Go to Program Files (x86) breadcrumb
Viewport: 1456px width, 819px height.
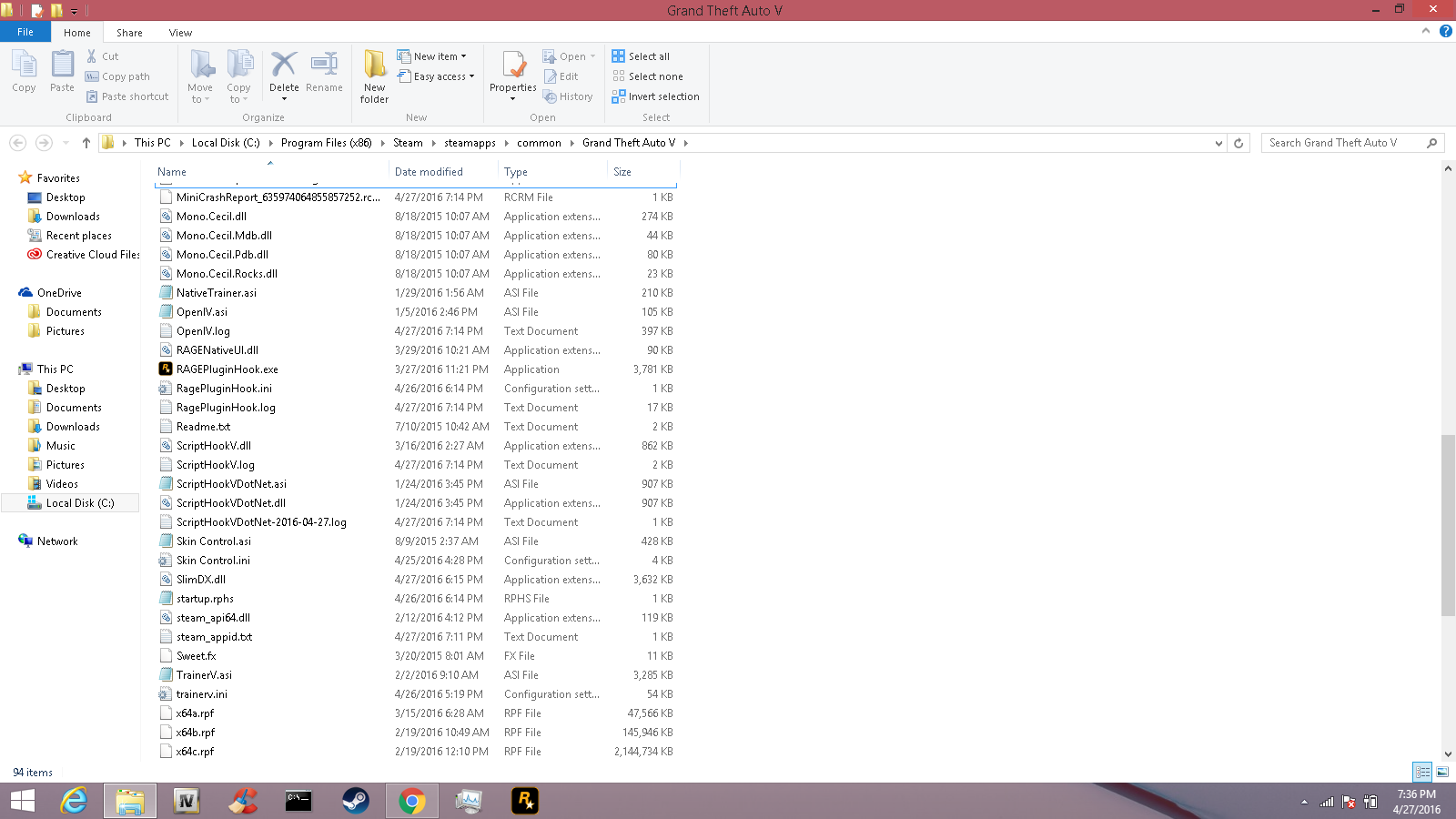[x=326, y=143]
